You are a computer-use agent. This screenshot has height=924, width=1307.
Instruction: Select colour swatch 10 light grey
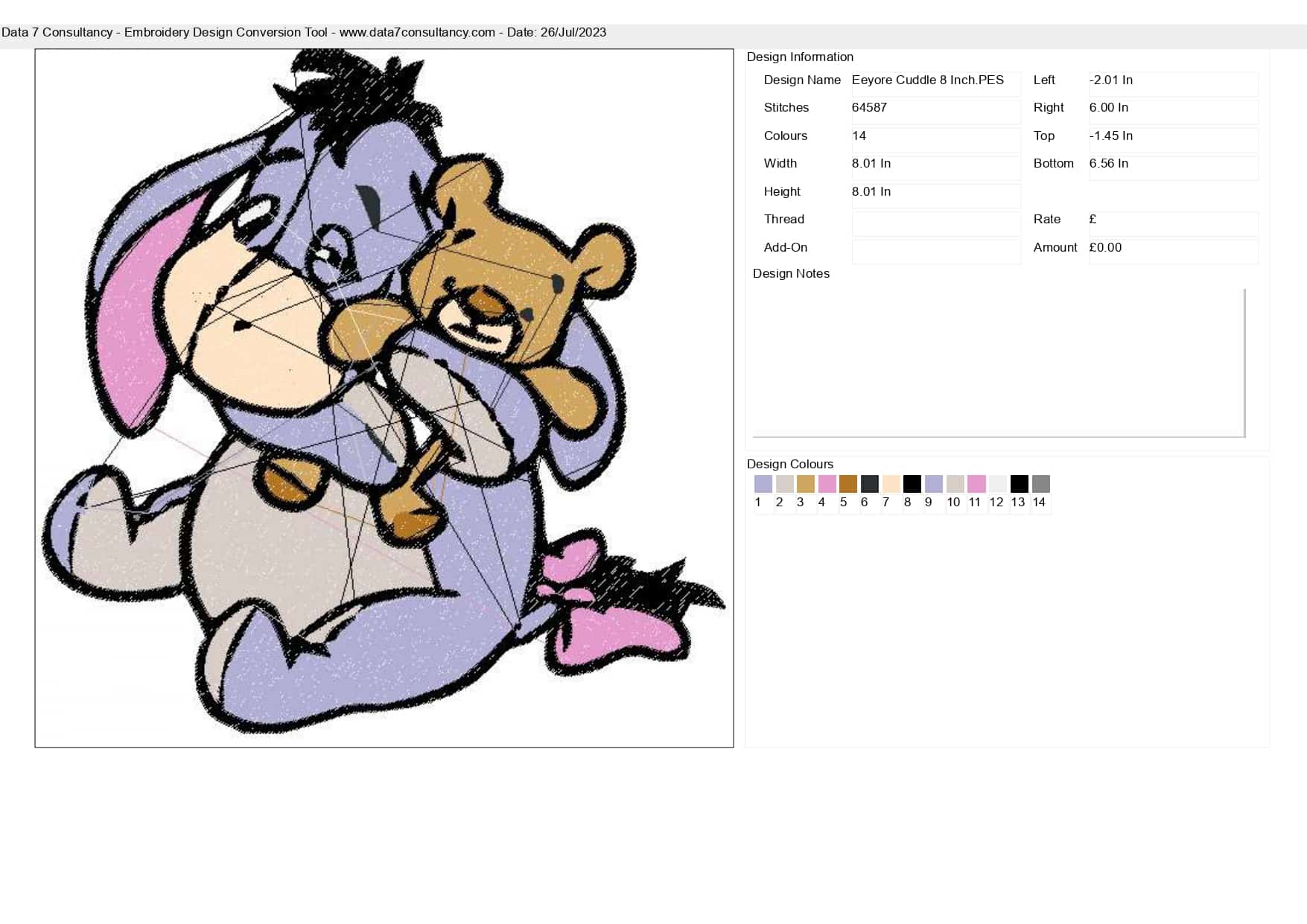955,484
